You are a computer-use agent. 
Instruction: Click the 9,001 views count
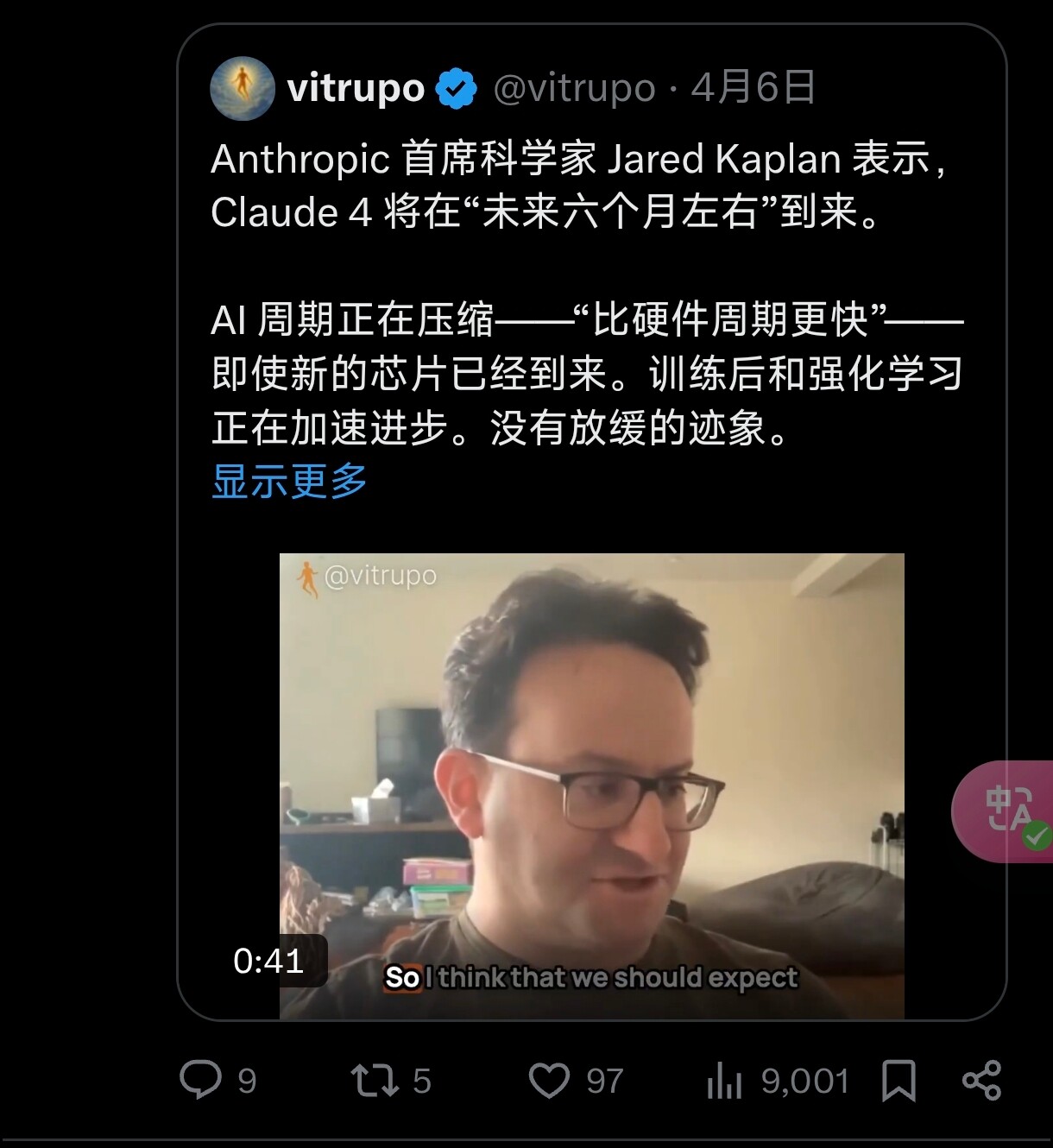point(805,1081)
